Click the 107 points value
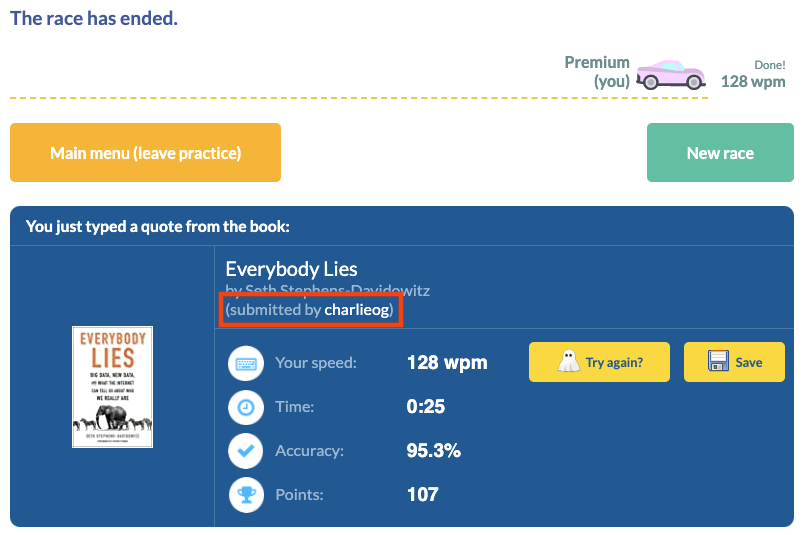 (x=423, y=494)
